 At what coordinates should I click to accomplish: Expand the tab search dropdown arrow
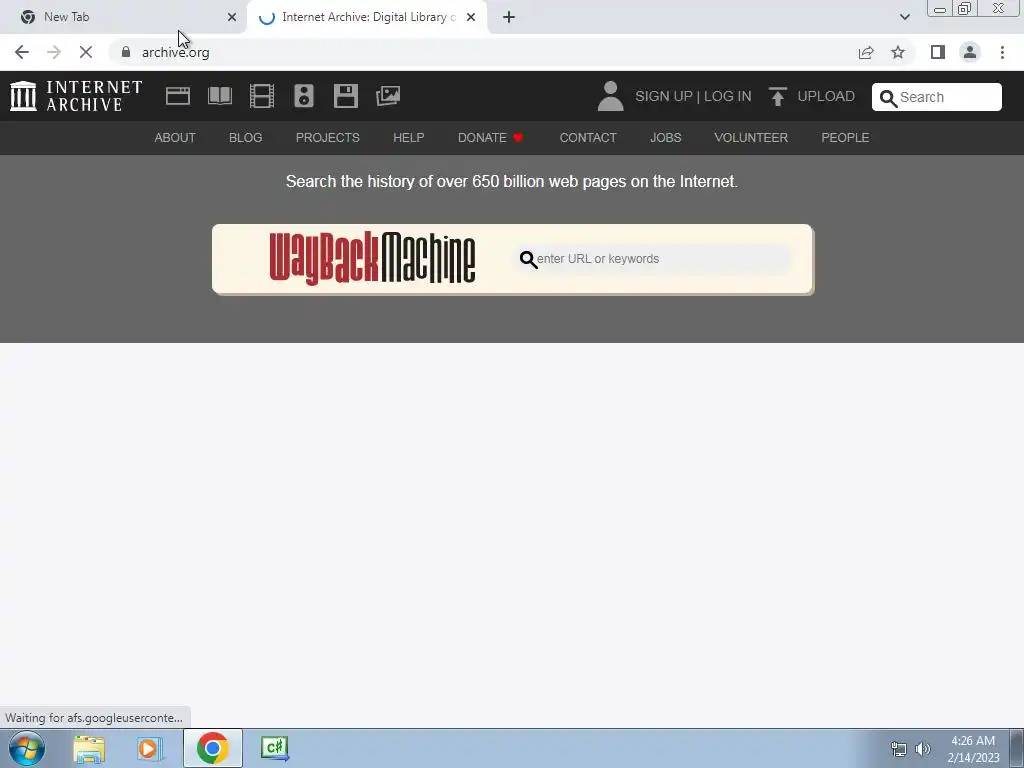click(904, 17)
